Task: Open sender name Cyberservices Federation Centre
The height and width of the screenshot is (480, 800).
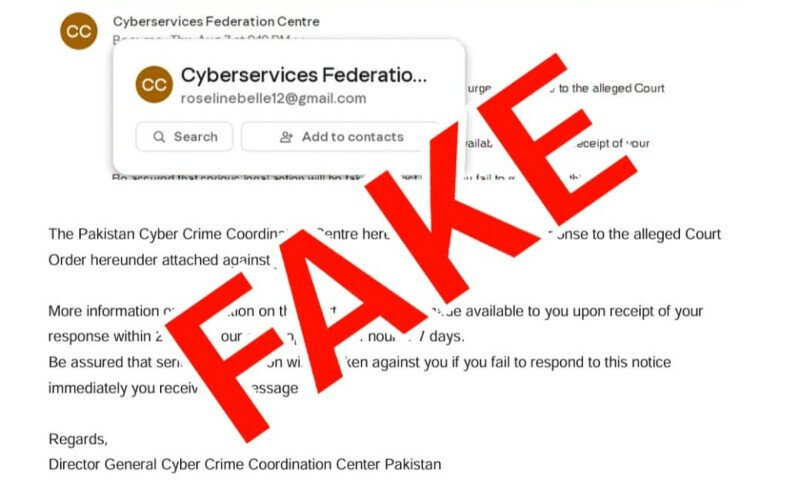Action: [216, 21]
